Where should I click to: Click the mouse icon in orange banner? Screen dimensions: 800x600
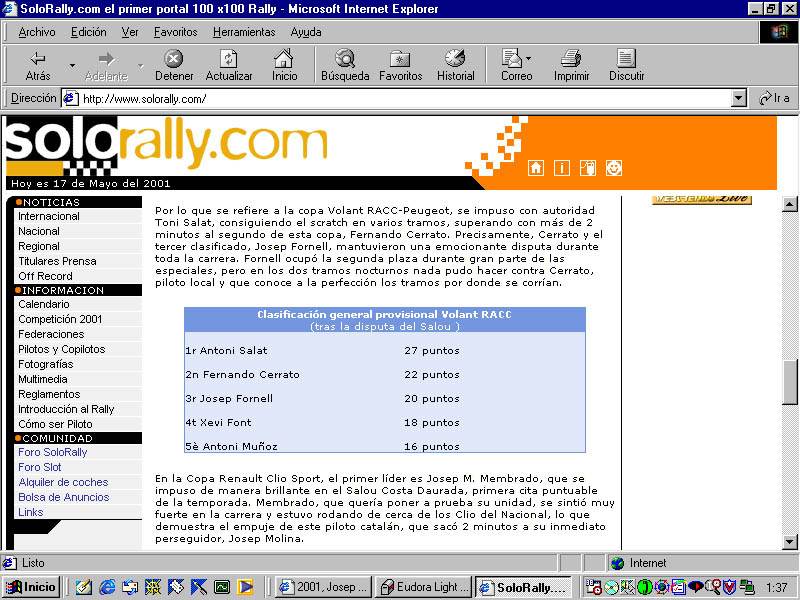click(x=588, y=168)
